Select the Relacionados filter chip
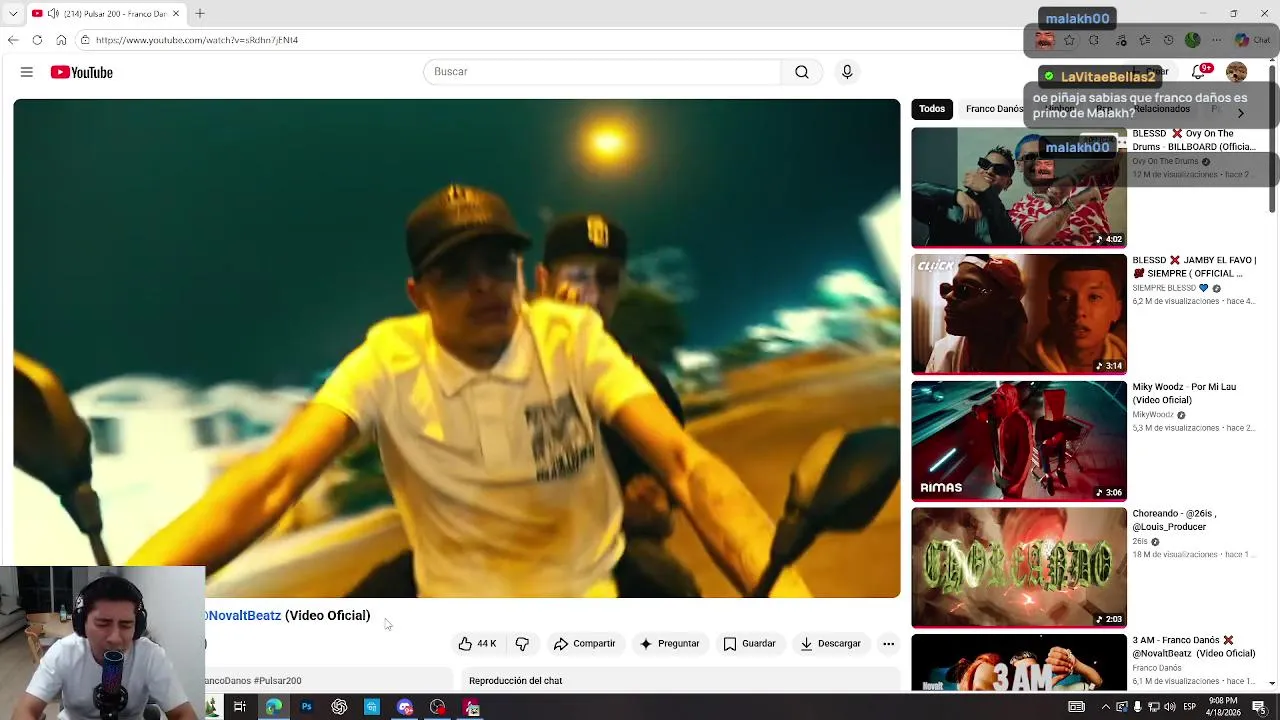Image resolution: width=1280 pixels, height=720 pixels. click(x=1161, y=109)
